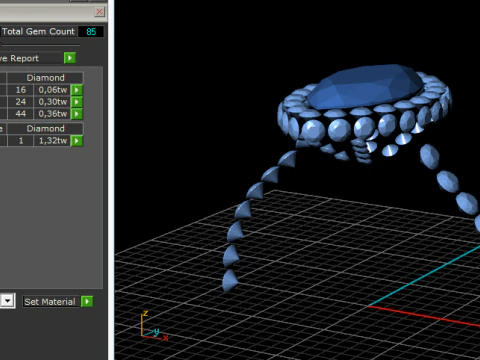480x360 pixels.
Task: Click the Total Gem Count label
Action: point(38,31)
